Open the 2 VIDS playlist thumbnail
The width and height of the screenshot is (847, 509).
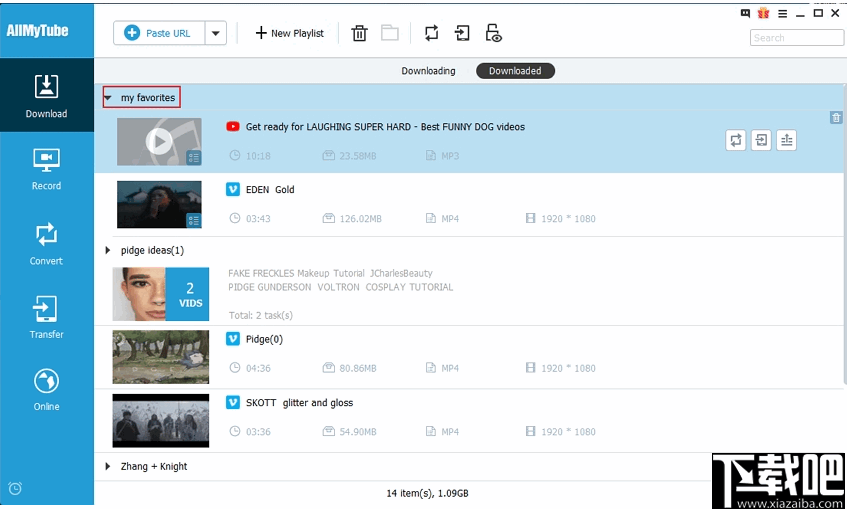tap(160, 294)
